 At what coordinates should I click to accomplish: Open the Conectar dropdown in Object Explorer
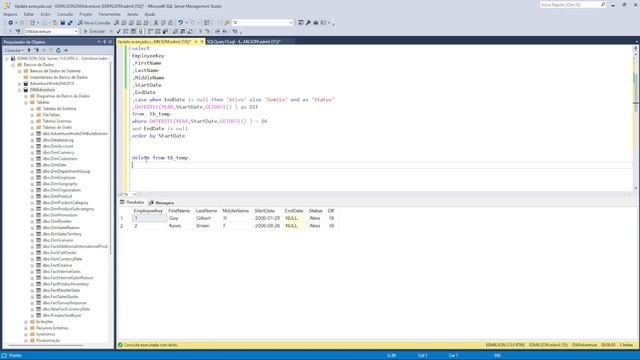coord(13,50)
